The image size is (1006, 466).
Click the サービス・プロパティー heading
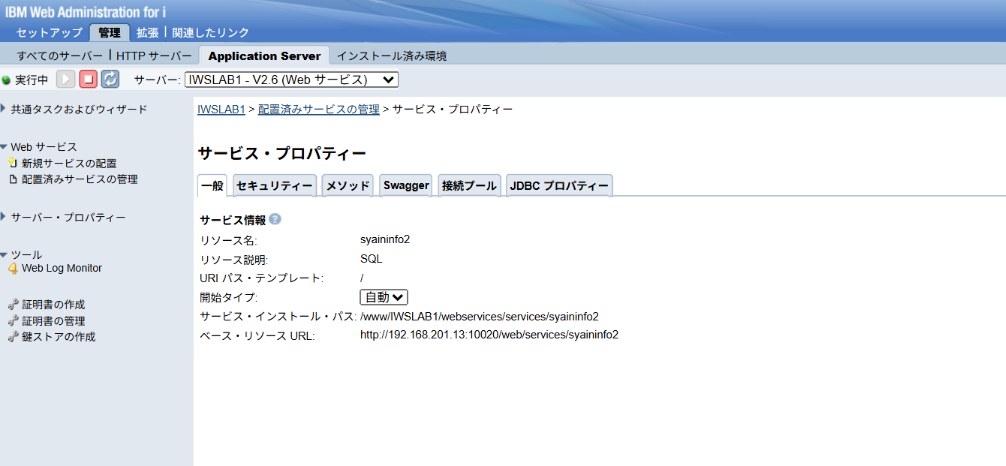coord(282,154)
